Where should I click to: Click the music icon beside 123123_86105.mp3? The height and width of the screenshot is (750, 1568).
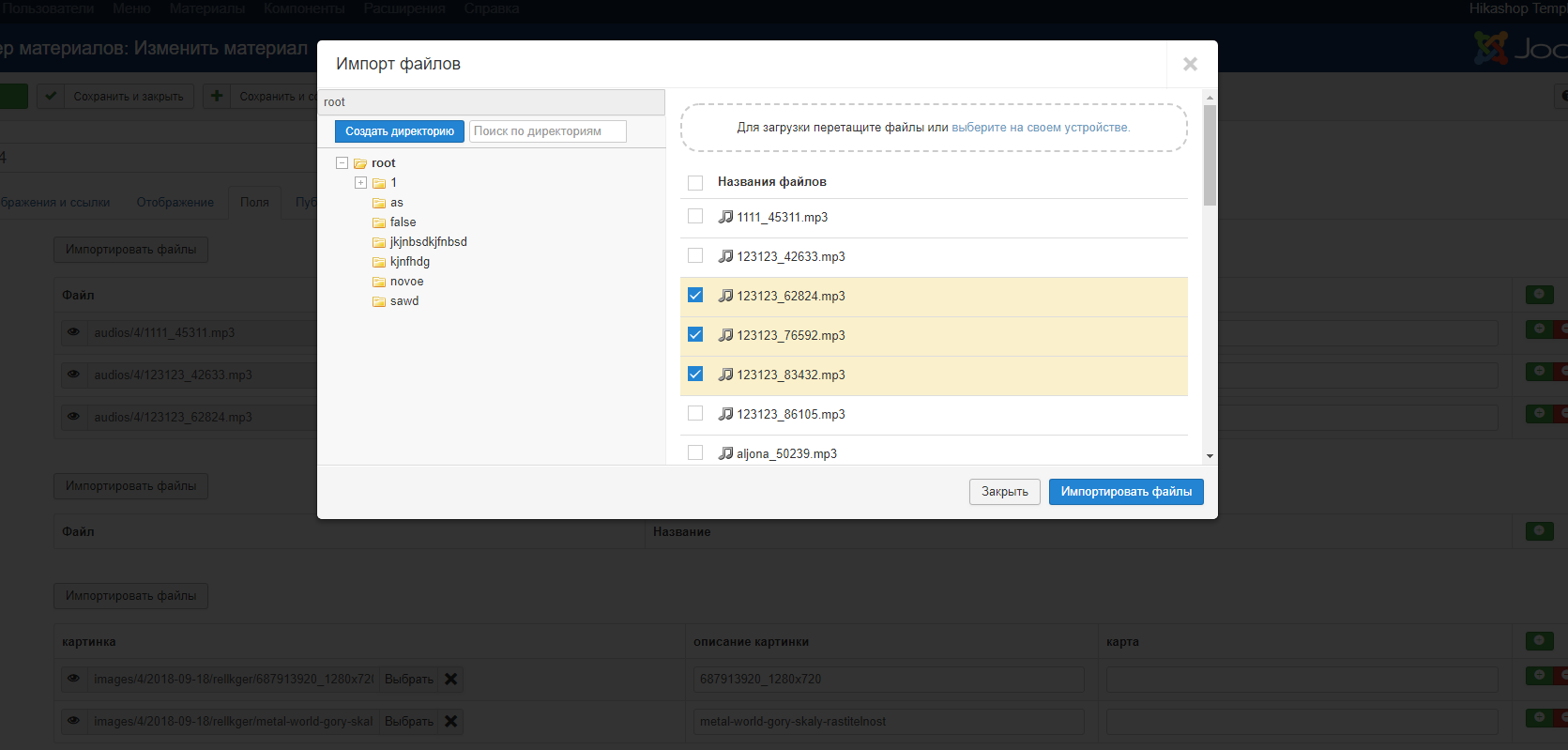click(725, 414)
